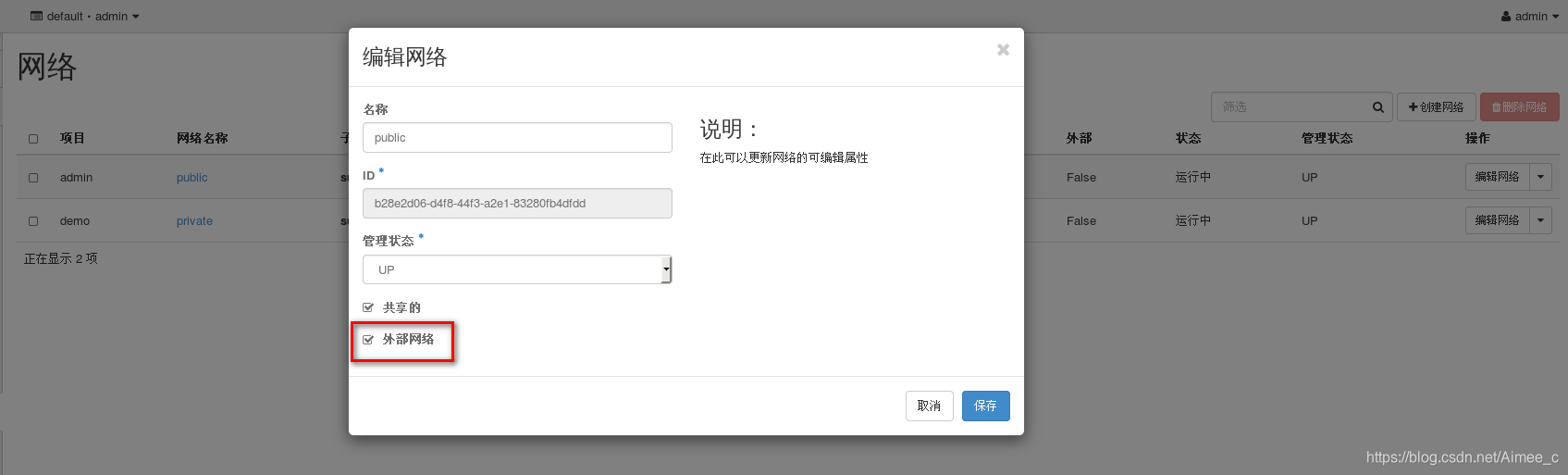Close the 编辑网络 dialog with the X
Viewport: 1568px width, 475px height.
pos(1003,50)
